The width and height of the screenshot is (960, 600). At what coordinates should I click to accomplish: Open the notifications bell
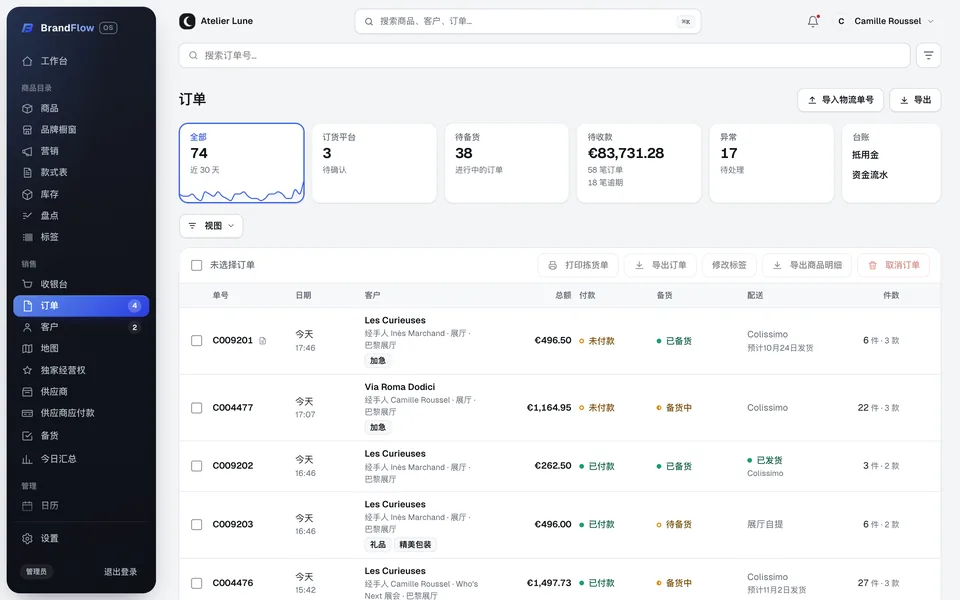click(812, 21)
